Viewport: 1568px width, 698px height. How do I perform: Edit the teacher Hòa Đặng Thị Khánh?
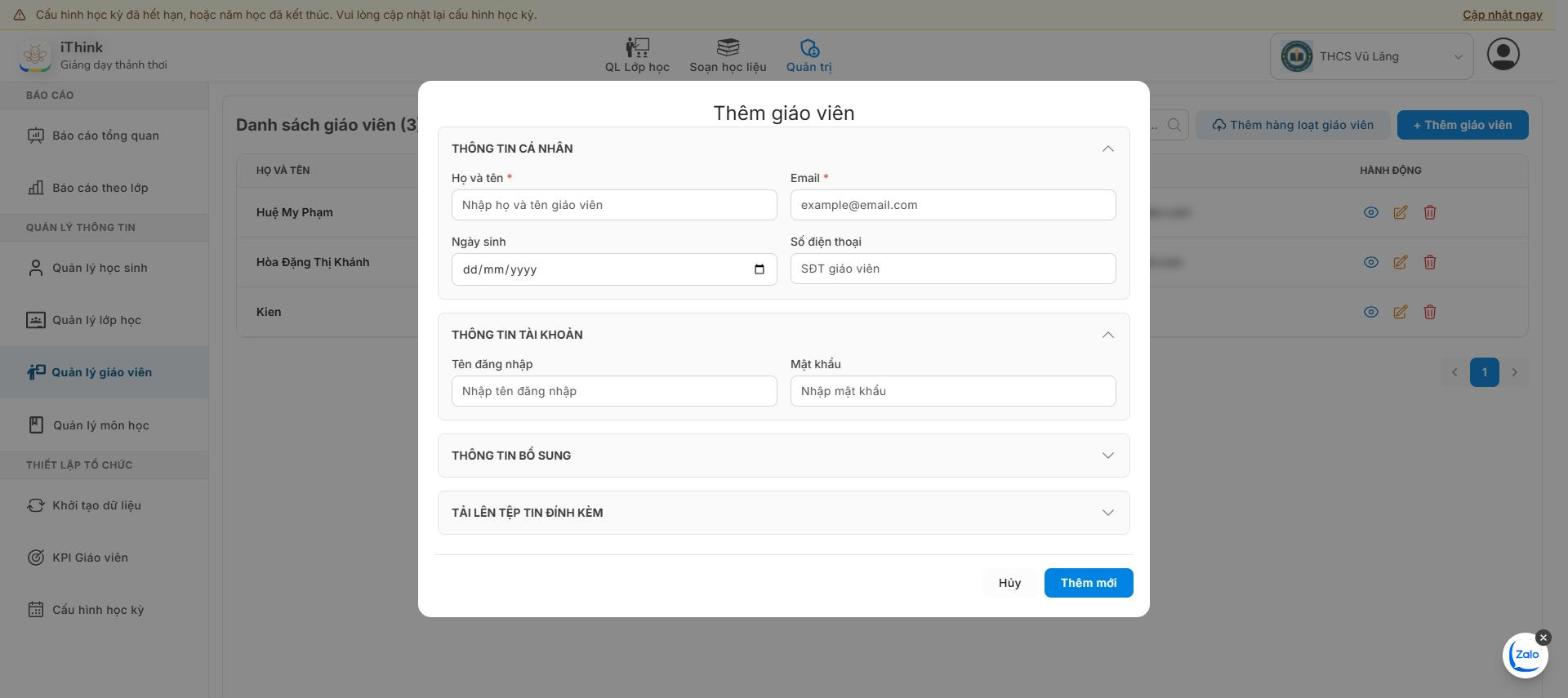click(x=1400, y=262)
